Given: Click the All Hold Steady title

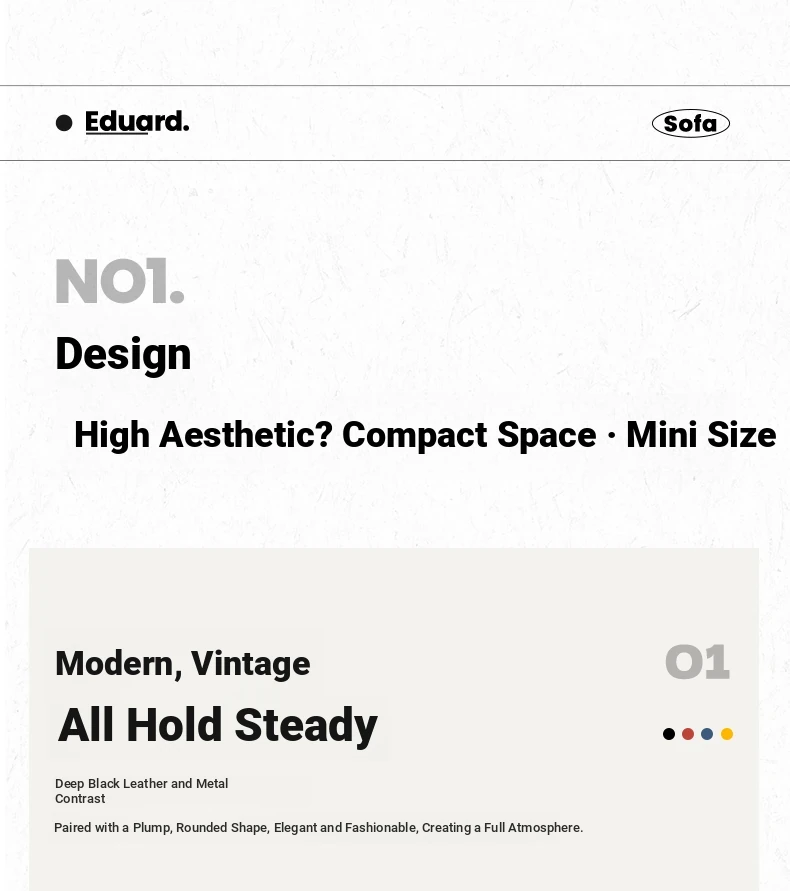Looking at the screenshot, I should click(x=218, y=725).
